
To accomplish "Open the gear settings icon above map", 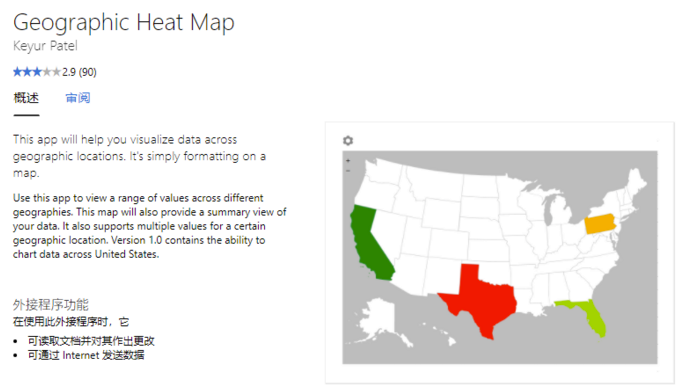I will (348, 141).
